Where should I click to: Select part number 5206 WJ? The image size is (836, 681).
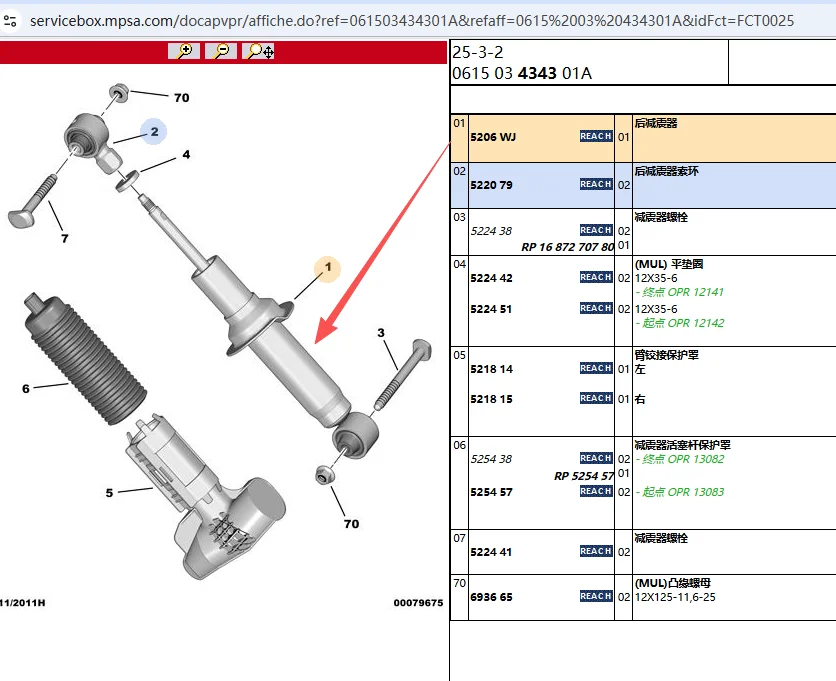(493, 137)
